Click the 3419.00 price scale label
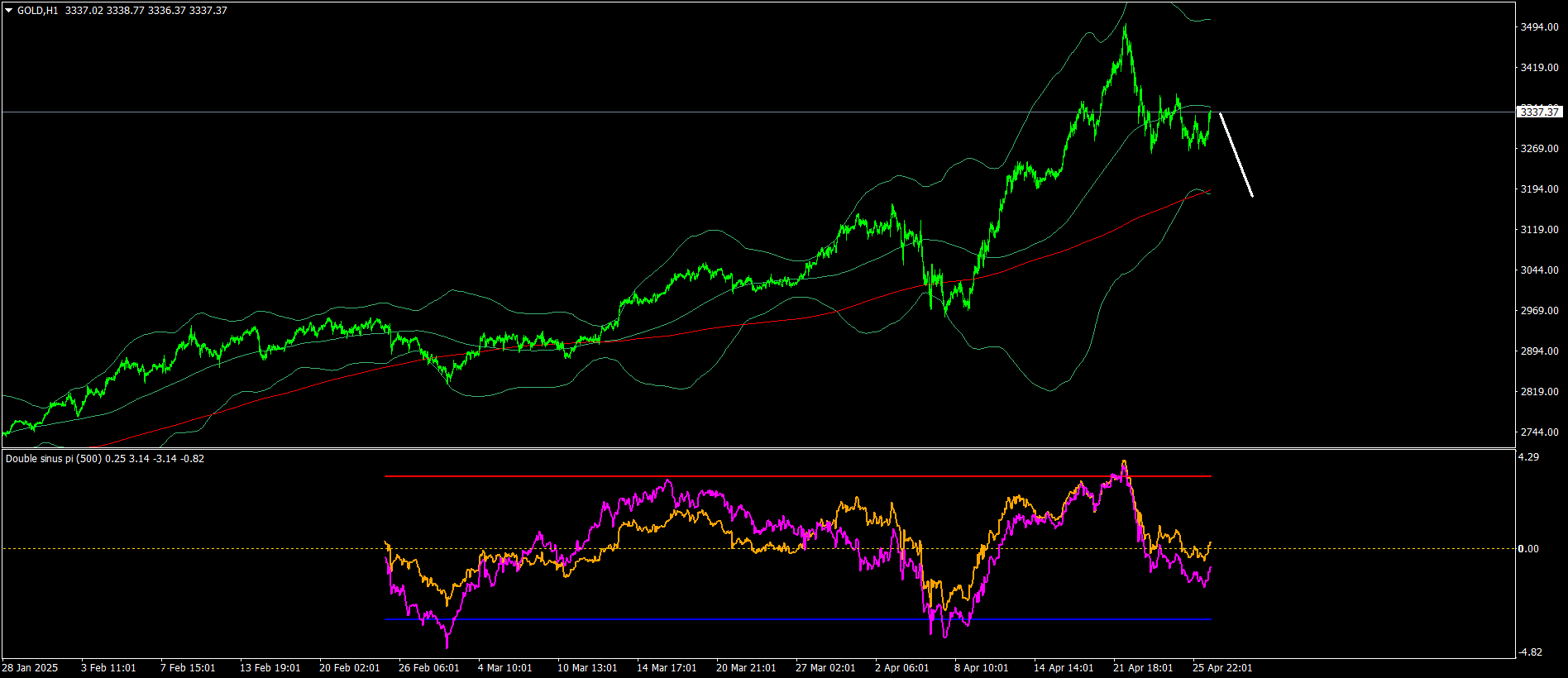This screenshot has height=678, width=1568. tap(1539, 68)
